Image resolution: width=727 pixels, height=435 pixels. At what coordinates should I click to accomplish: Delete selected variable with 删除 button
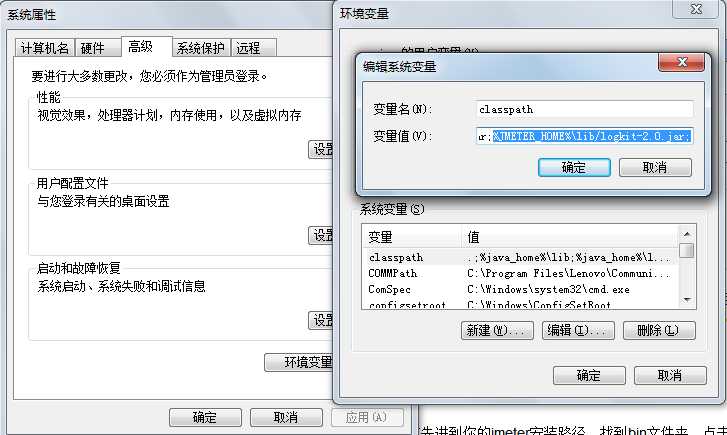659,331
